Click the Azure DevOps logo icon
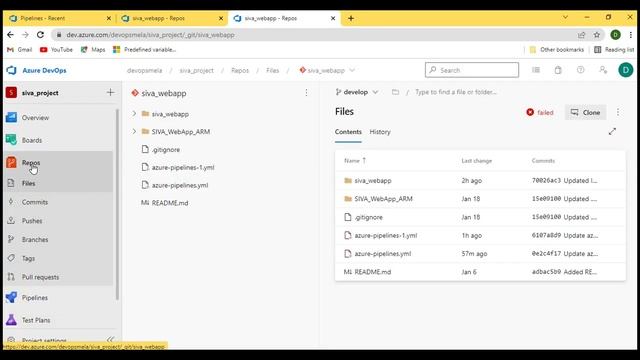The height and width of the screenshot is (360, 640). [11, 70]
